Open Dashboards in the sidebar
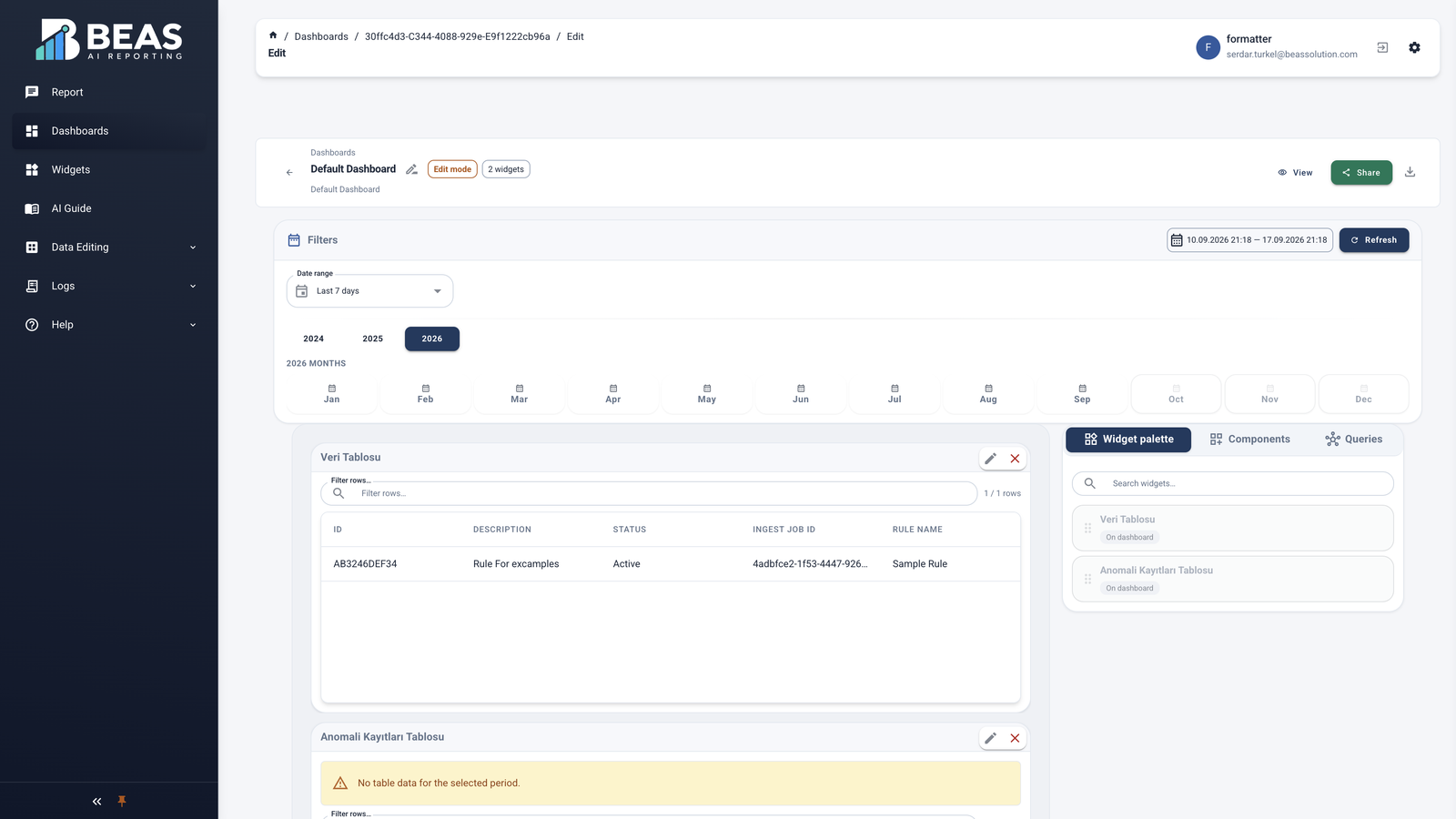 point(109,131)
